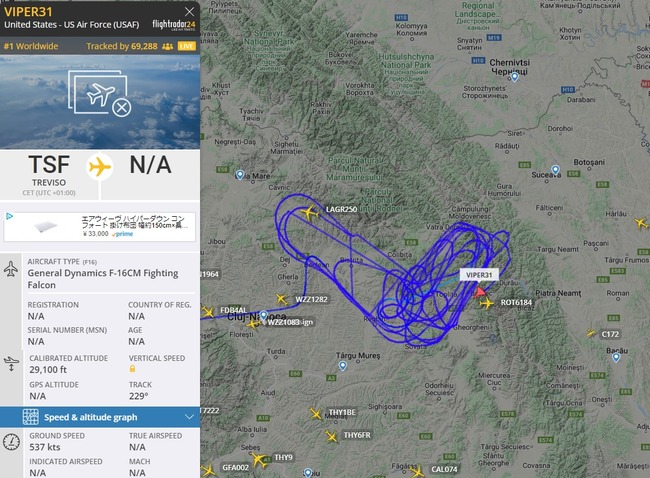
Task: Open the Amazon Prime advertisement banner
Action: point(99,226)
